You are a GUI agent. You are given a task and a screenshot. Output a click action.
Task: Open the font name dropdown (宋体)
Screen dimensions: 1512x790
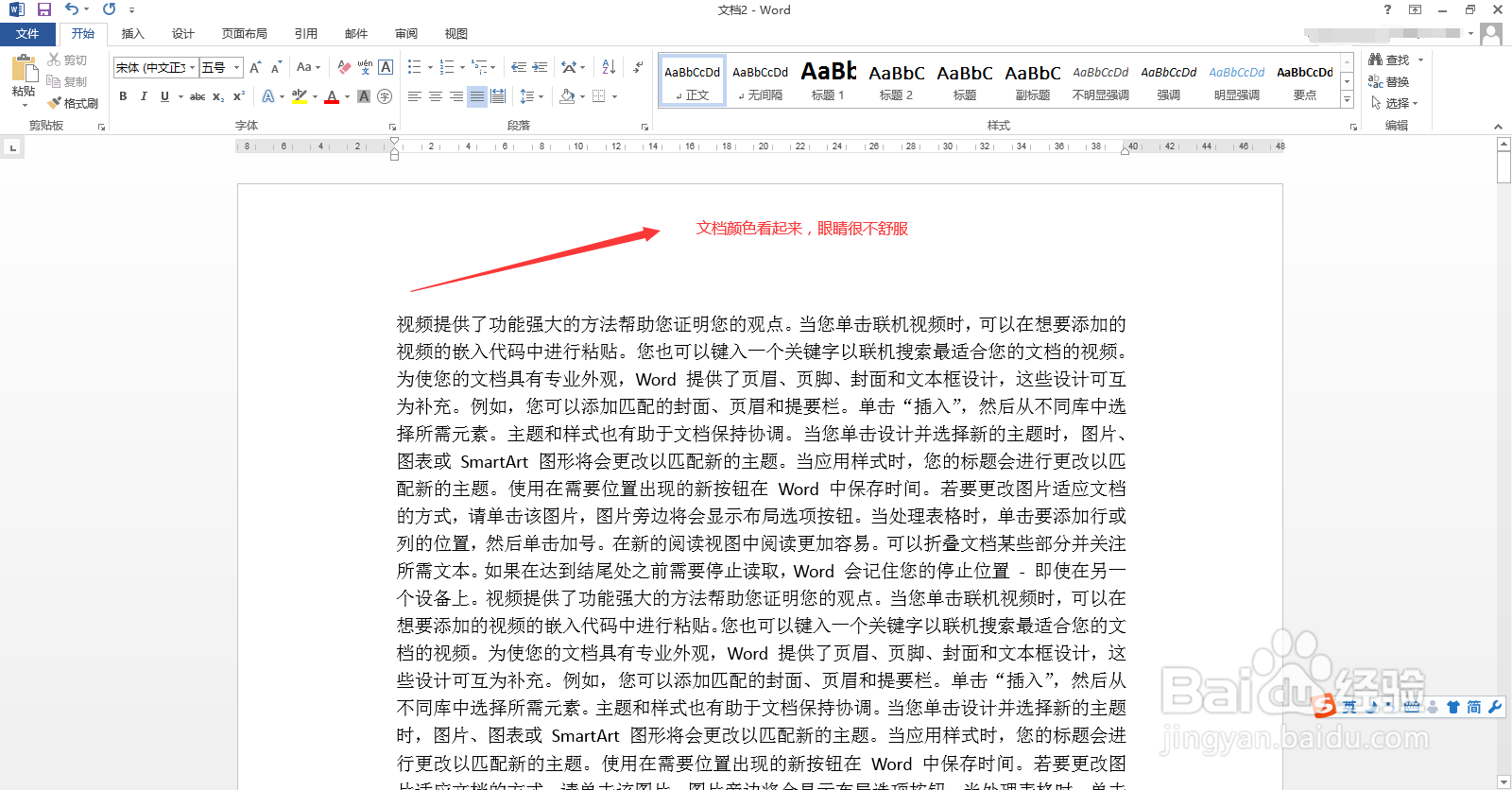pos(192,67)
